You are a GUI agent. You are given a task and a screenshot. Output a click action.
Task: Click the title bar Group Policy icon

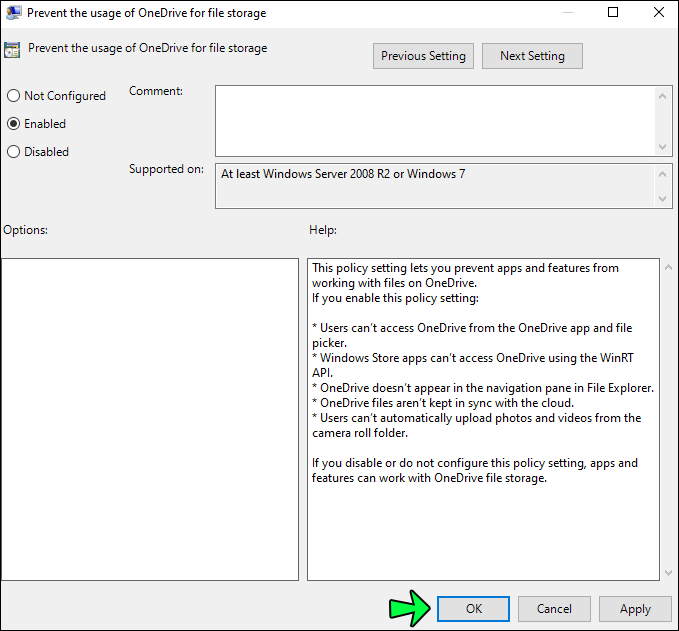pyautogui.click(x=14, y=13)
